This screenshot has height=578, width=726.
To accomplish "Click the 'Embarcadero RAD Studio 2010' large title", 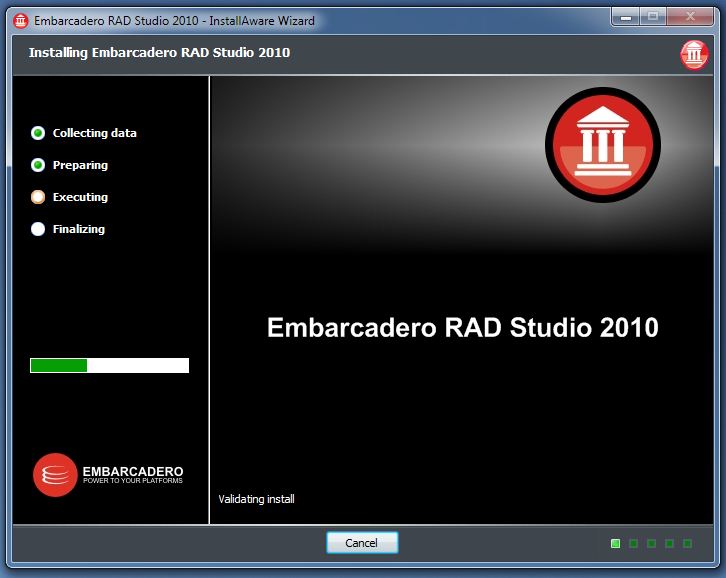I will pyautogui.click(x=463, y=327).
